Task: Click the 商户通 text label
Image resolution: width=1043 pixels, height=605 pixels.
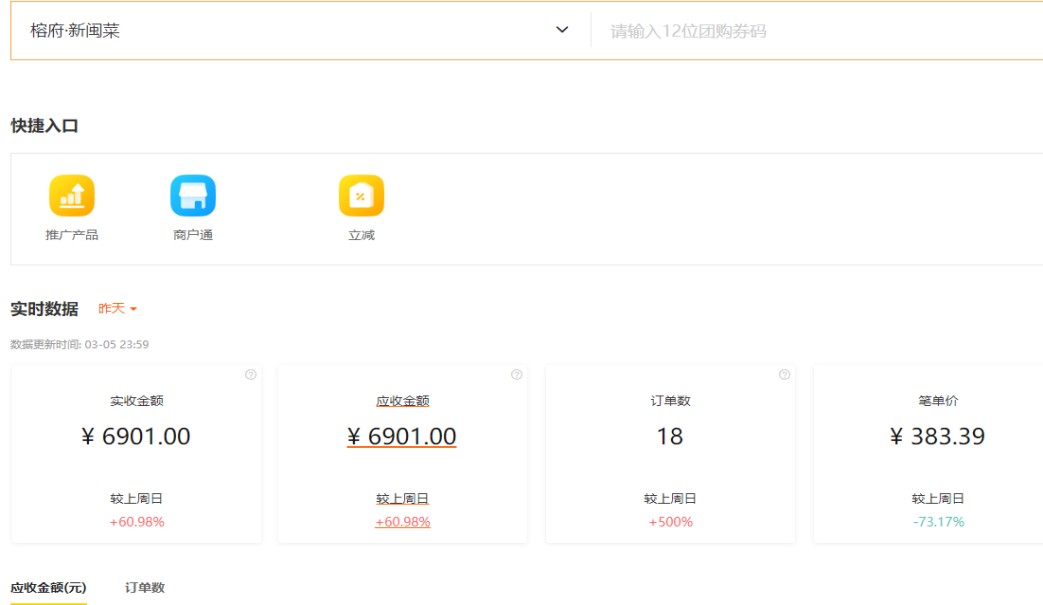Action: (193, 236)
